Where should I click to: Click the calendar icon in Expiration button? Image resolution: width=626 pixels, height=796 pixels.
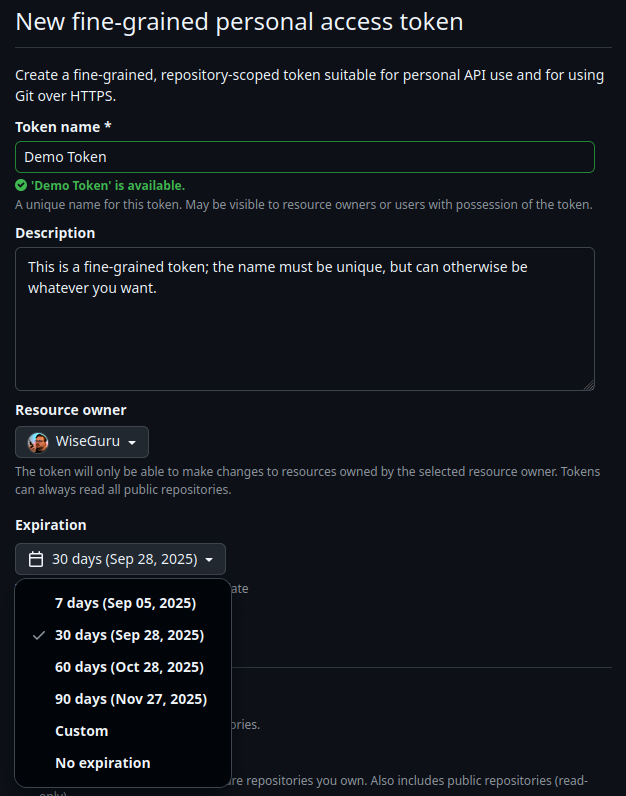tap(36, 559)
